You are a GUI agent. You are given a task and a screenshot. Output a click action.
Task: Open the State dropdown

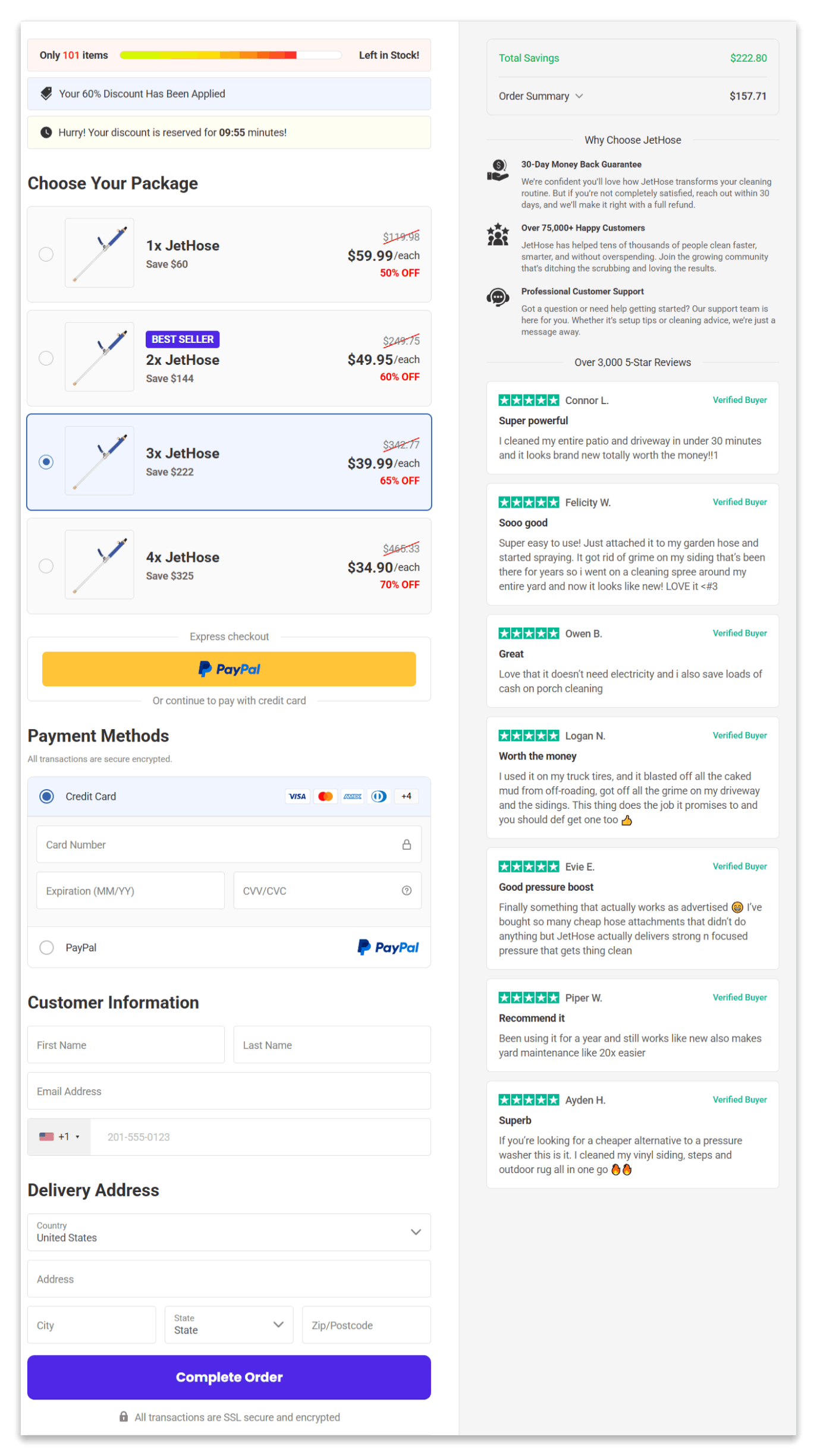(229, 1325)
